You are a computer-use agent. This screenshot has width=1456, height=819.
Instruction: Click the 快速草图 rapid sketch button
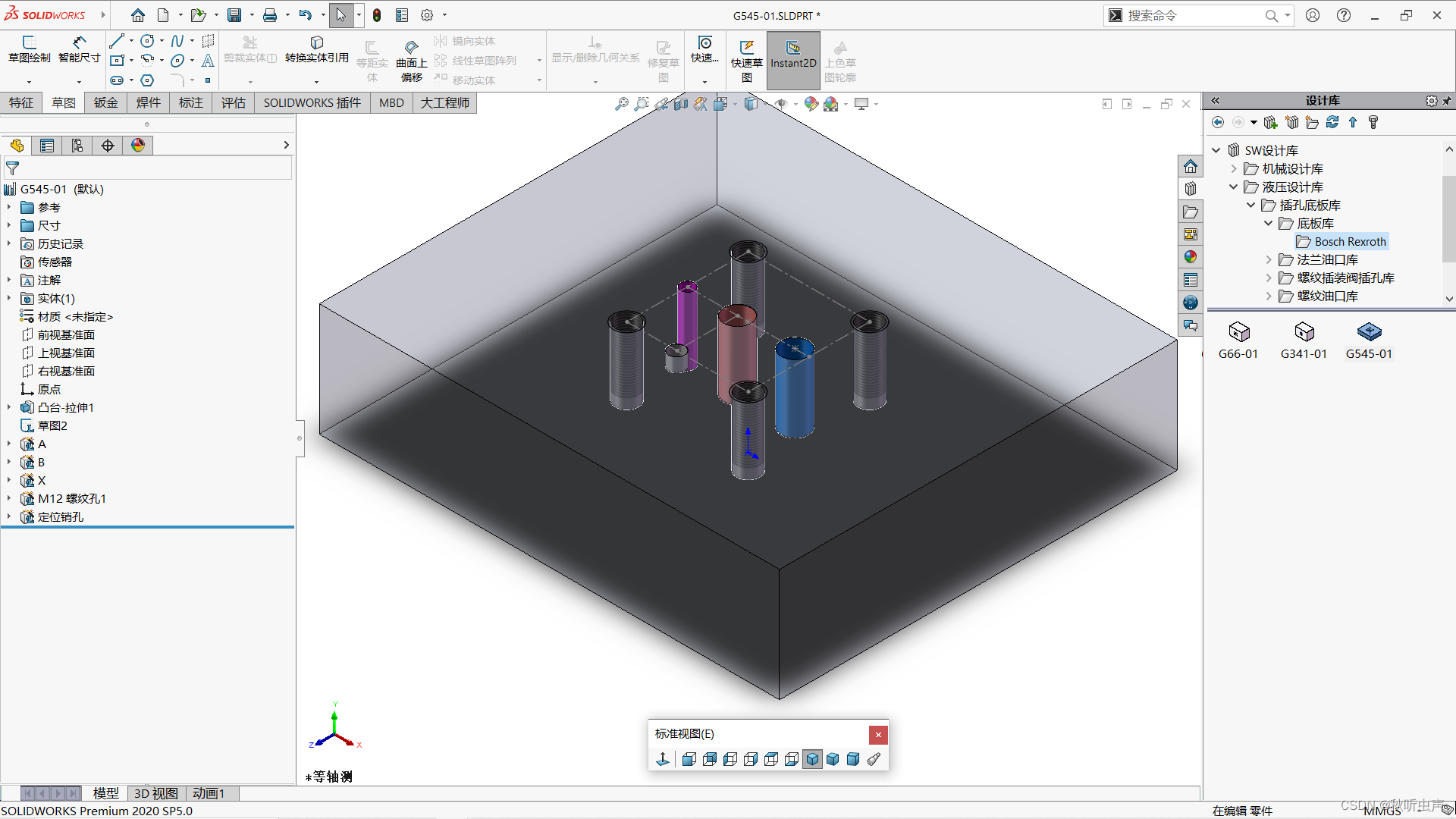point(747,61)
